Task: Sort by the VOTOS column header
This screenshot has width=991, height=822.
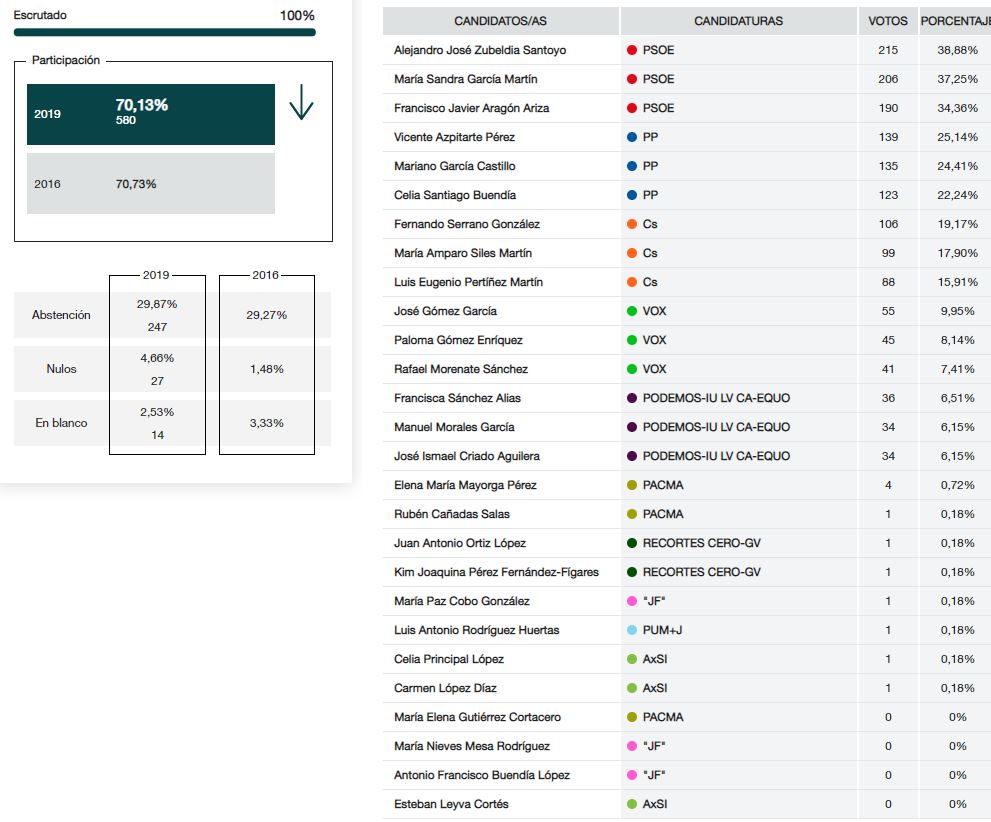Action: click(x=887, y=21)
